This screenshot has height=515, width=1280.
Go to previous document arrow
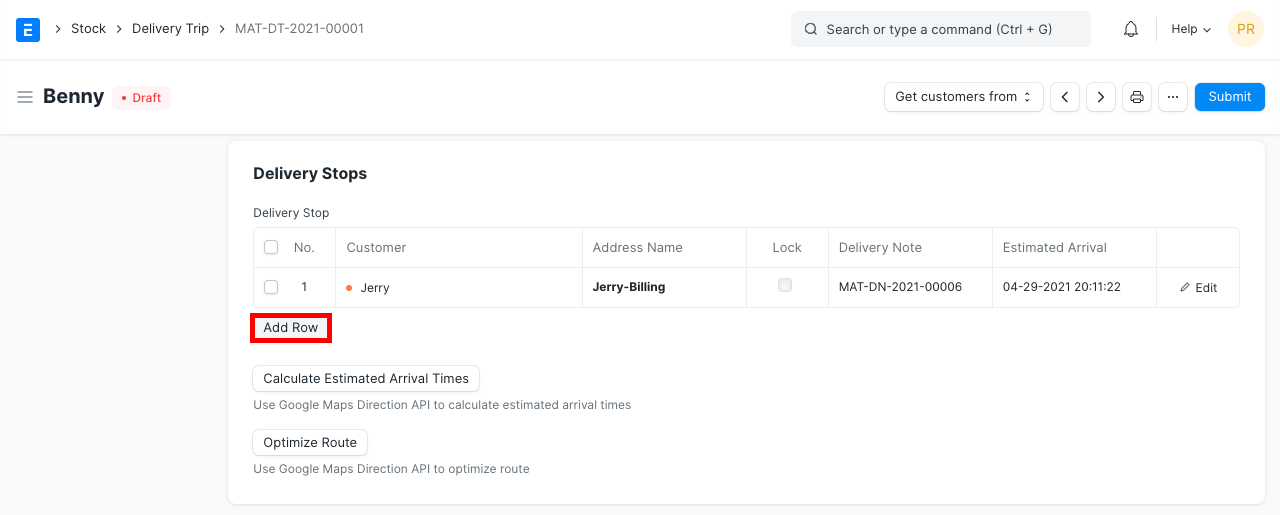[x=1065, y=97]
